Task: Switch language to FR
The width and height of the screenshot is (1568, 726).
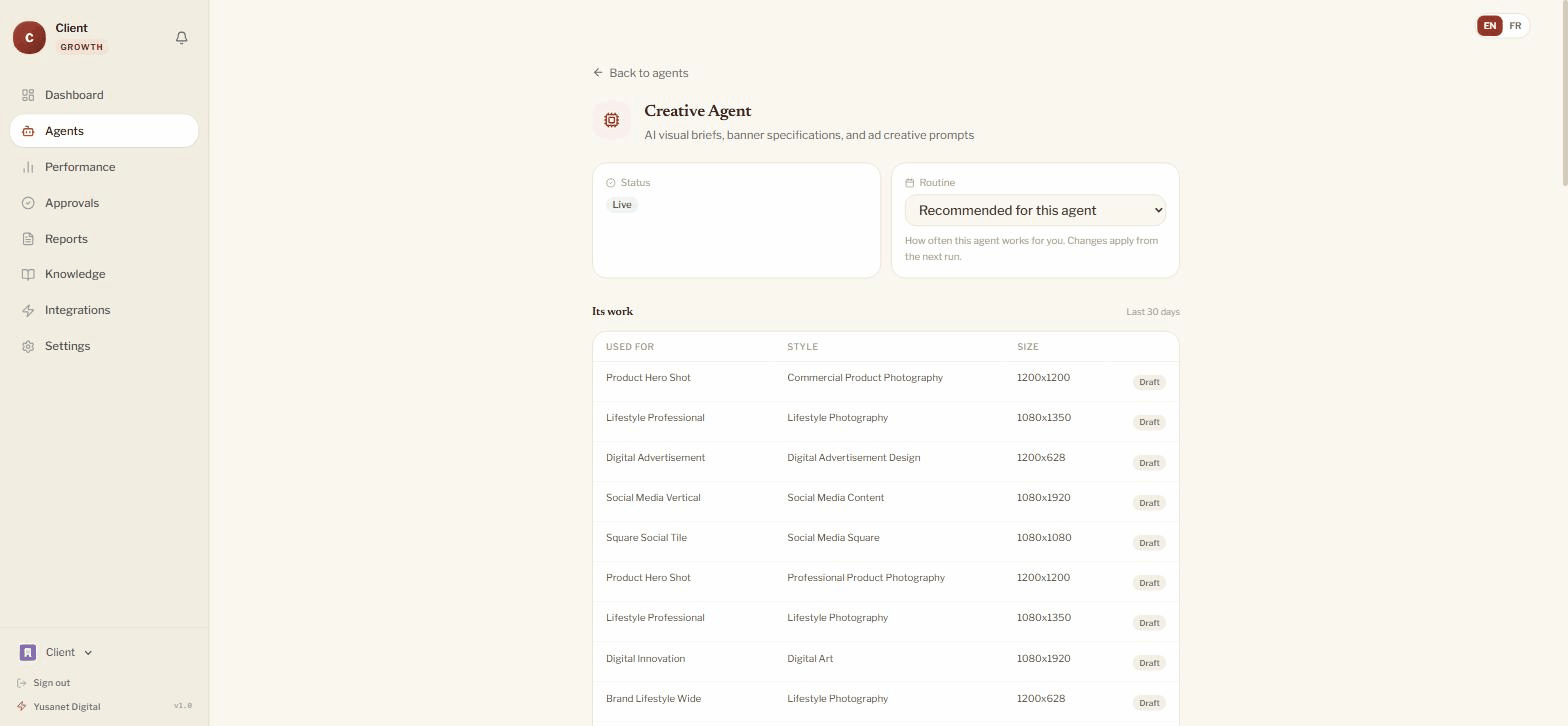Action: coord(1515,26)
